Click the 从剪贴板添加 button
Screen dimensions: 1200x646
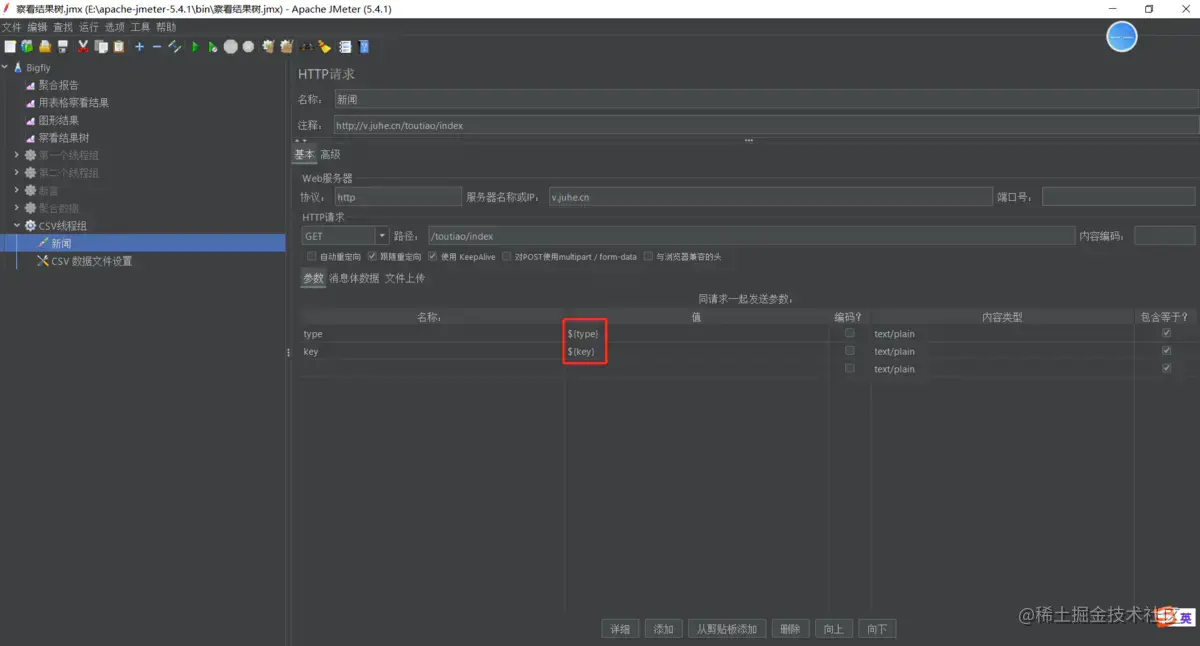click(727, 629)
